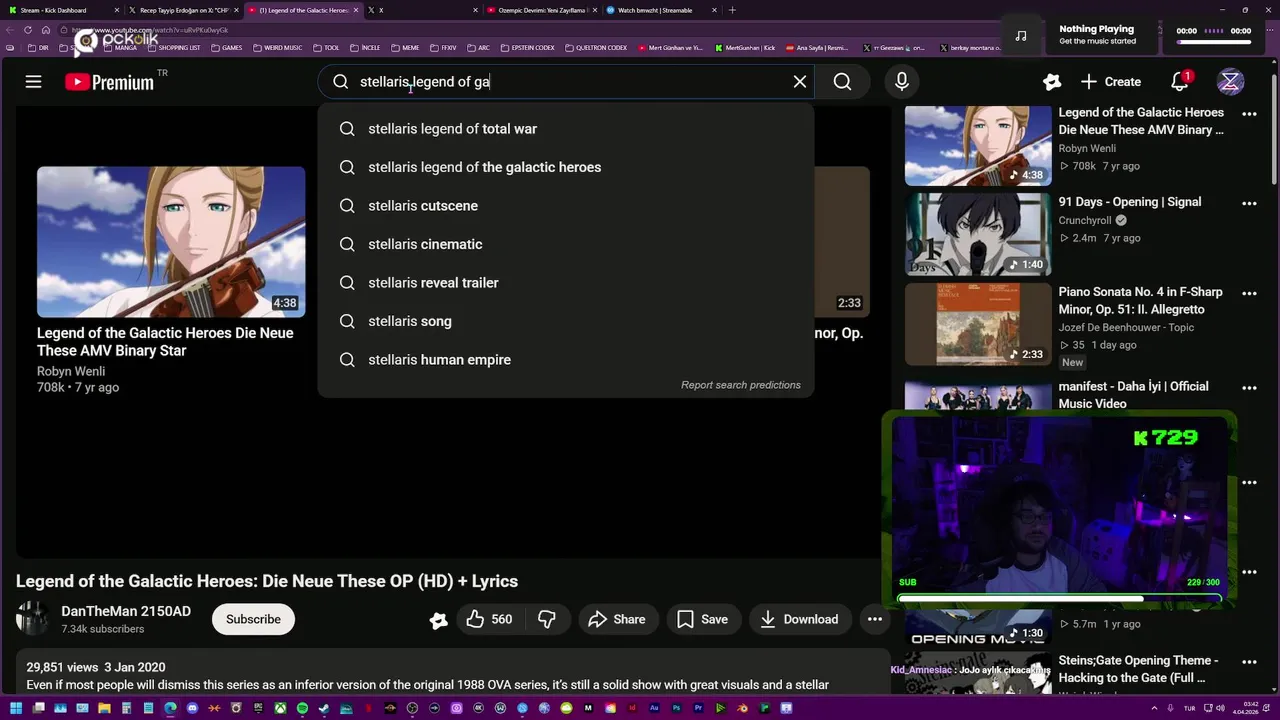Screen dimensions: 1280x720
Task: Choose suggestion 'stellaris reveal trailer'
Action: pos(566,283)
